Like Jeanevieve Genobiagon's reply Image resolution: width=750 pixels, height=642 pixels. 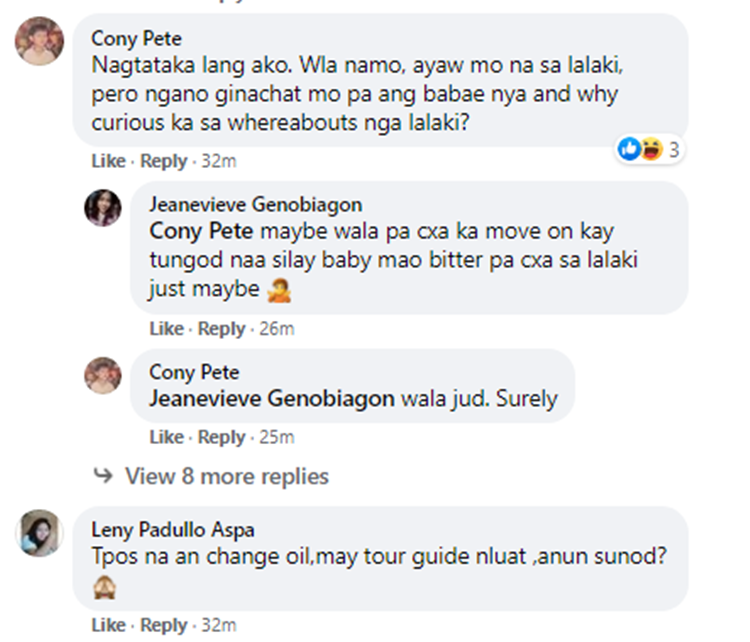pos(166,329)
